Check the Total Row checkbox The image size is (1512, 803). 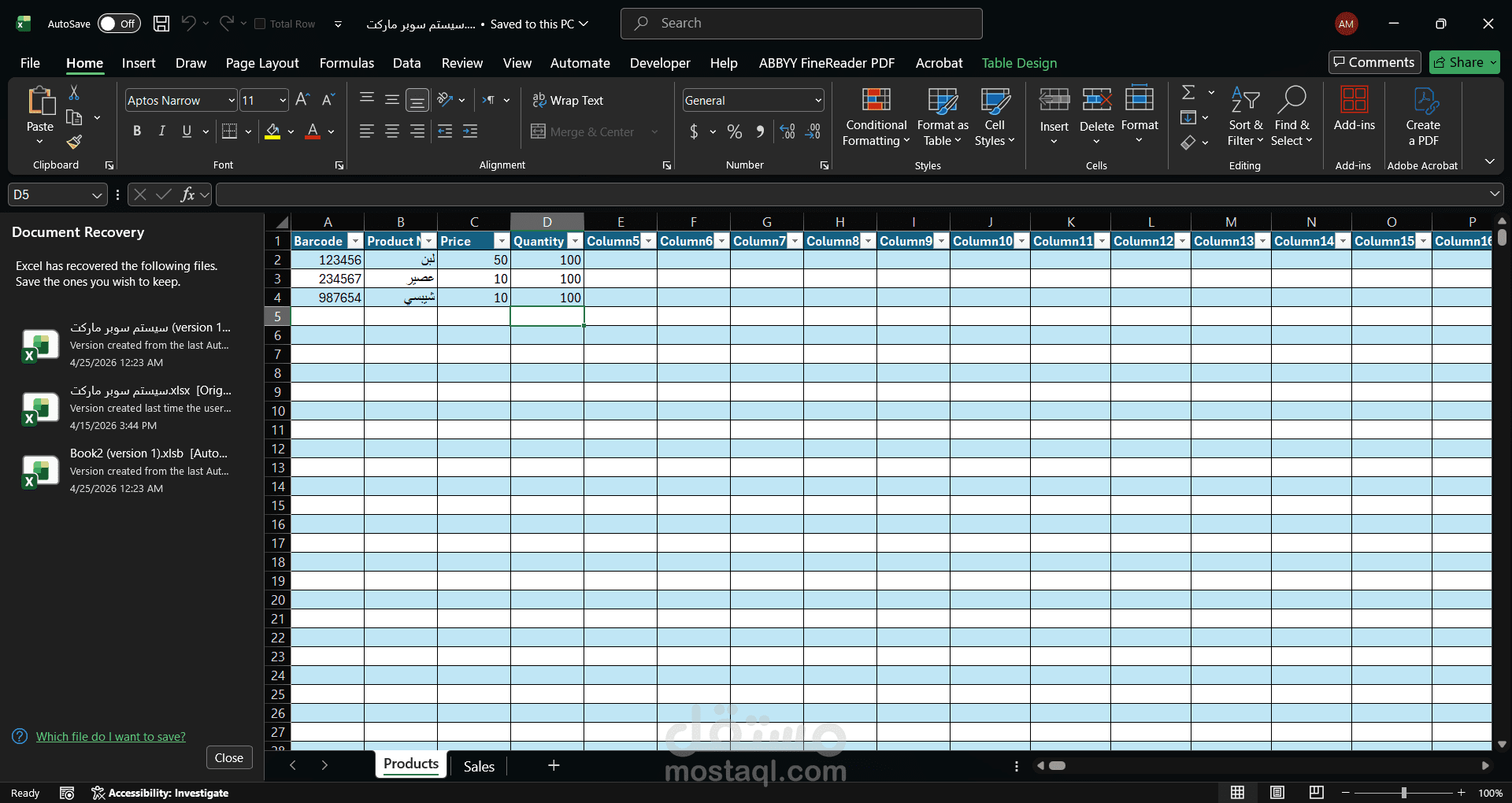coord(260,24)
